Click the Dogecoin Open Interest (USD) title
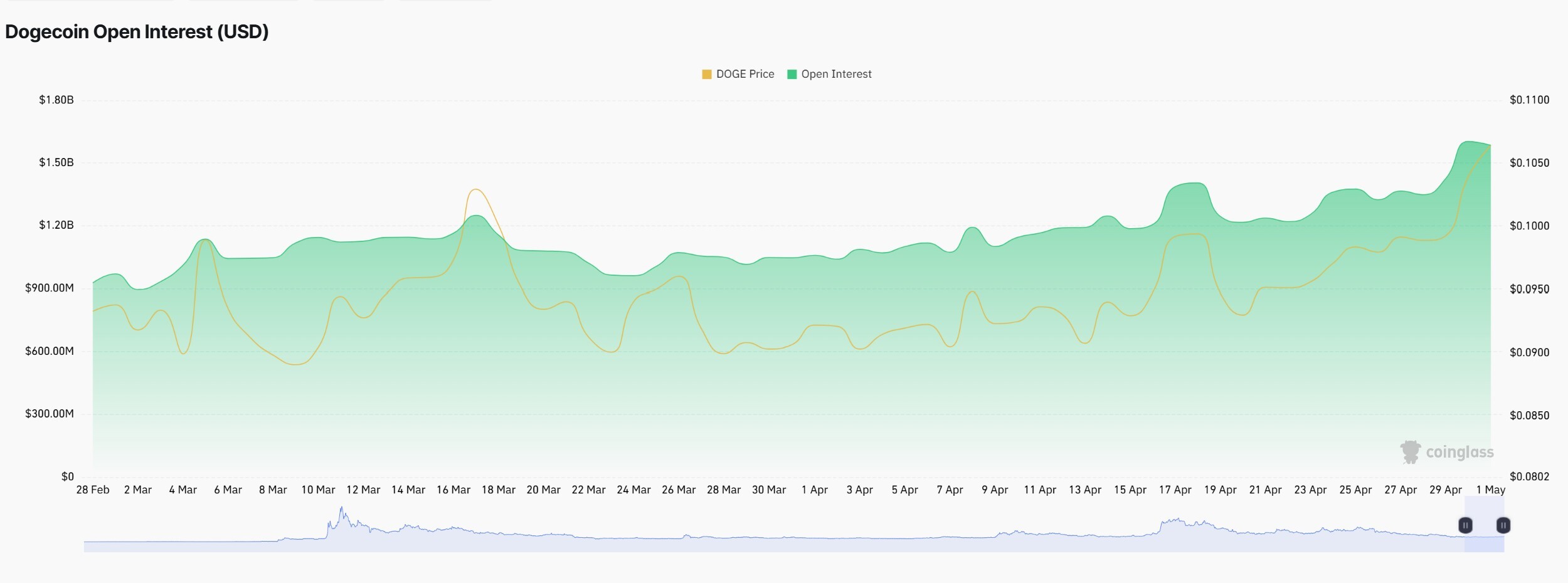Screen dimensions: 1568x583 tap(137, 32)
